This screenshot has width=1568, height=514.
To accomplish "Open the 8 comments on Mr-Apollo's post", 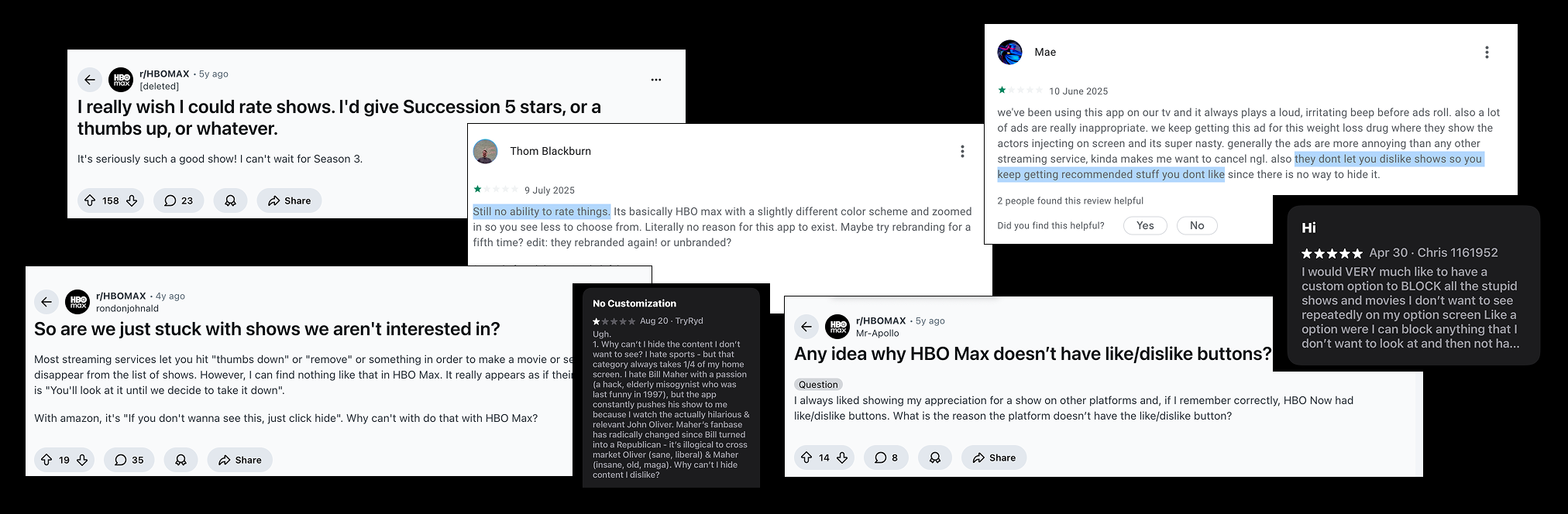I will [x=886, y=457].
